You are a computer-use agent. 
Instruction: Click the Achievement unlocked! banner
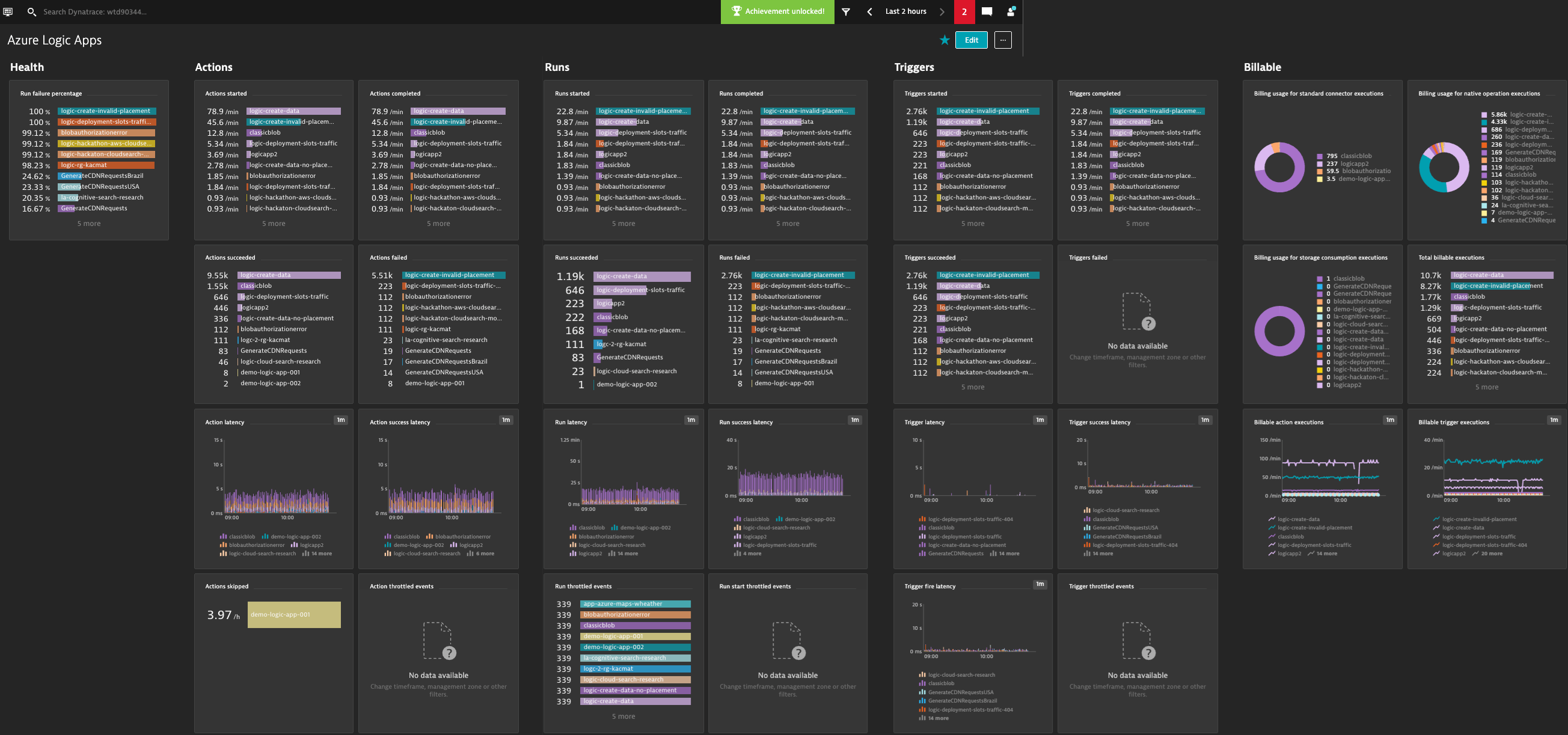tap(777, 11)
